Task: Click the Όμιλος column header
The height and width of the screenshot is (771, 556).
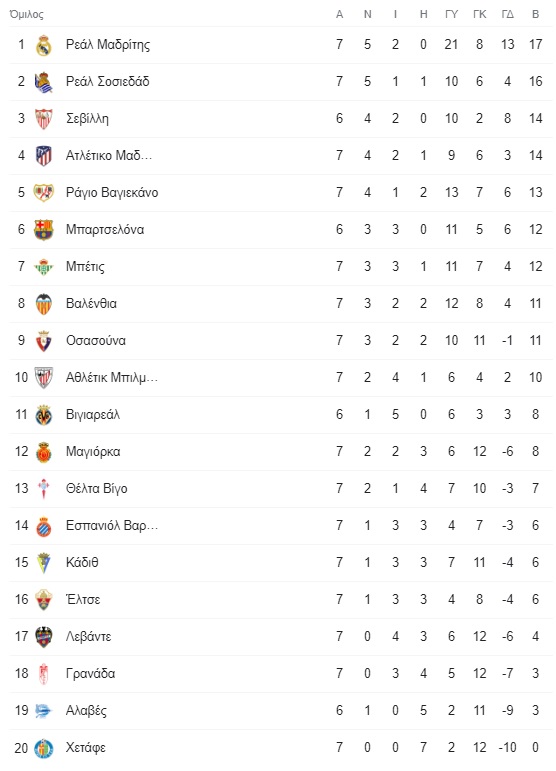Action: 27,15
